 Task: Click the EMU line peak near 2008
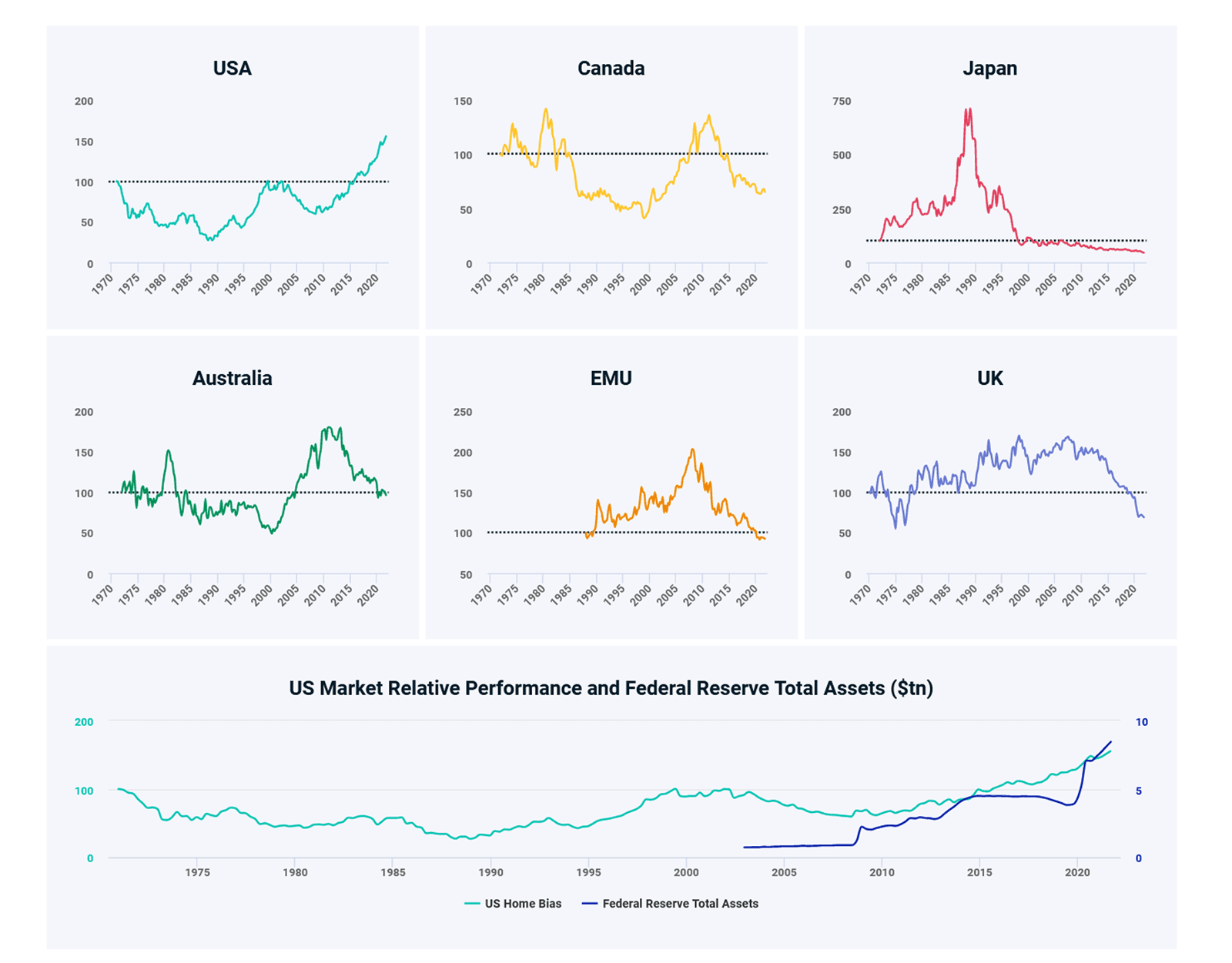click(692, 450)
